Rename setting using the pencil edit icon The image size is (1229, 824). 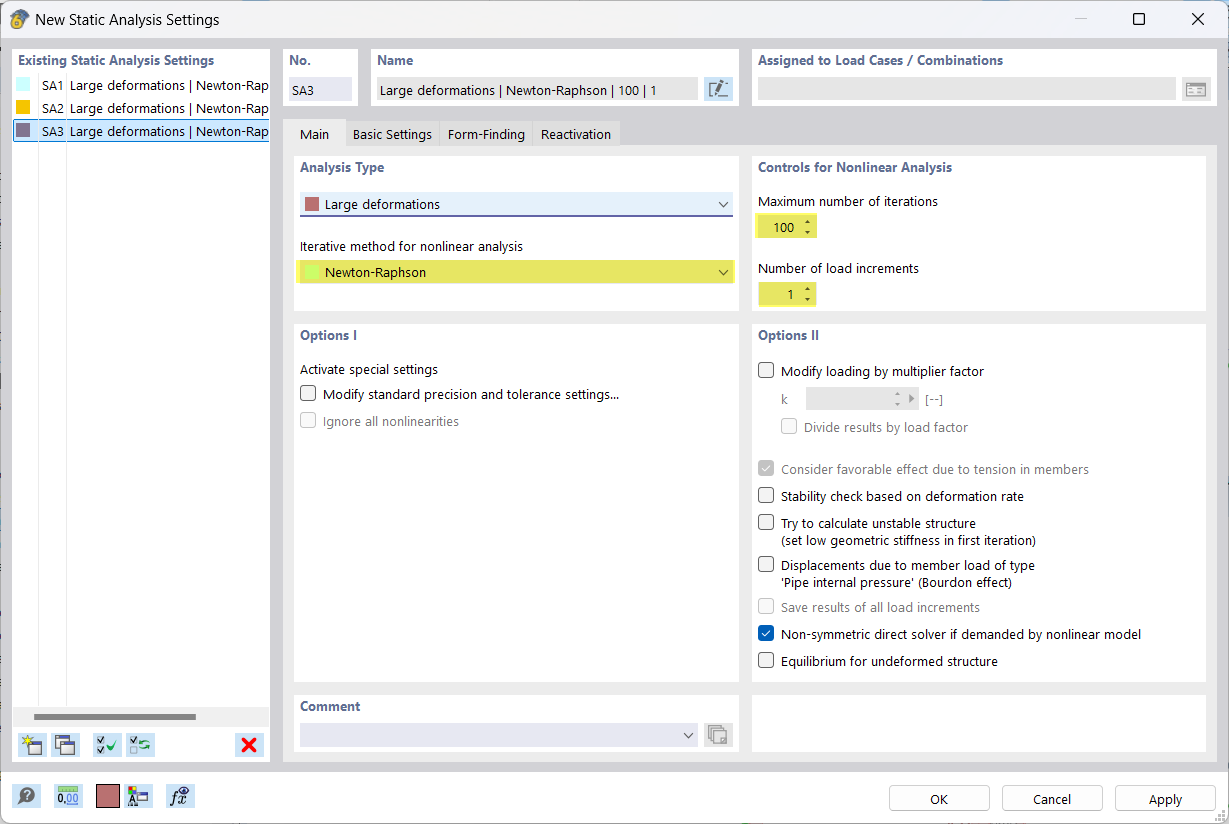[718, 88]
